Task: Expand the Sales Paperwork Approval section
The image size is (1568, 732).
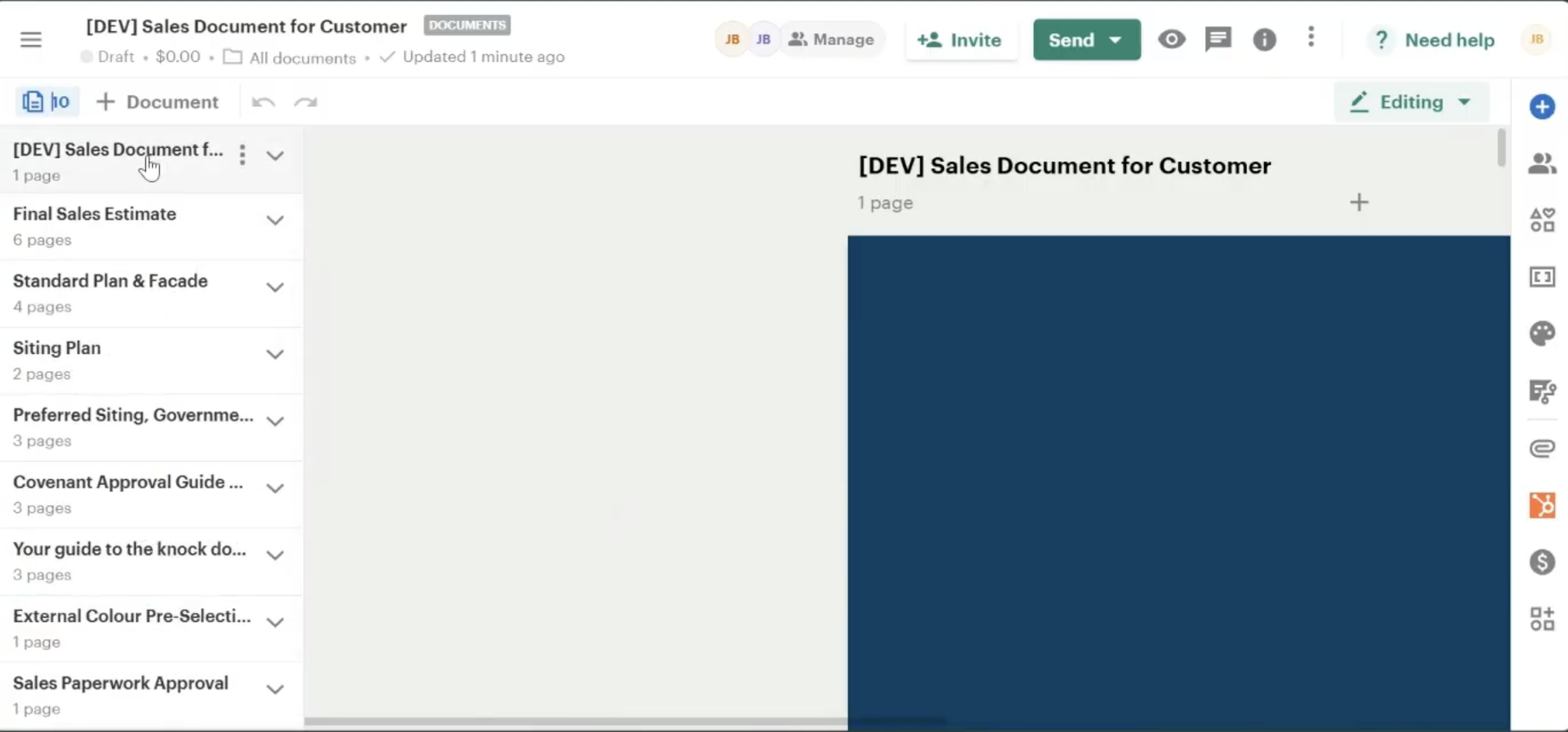Action: (x=275, y=689)
